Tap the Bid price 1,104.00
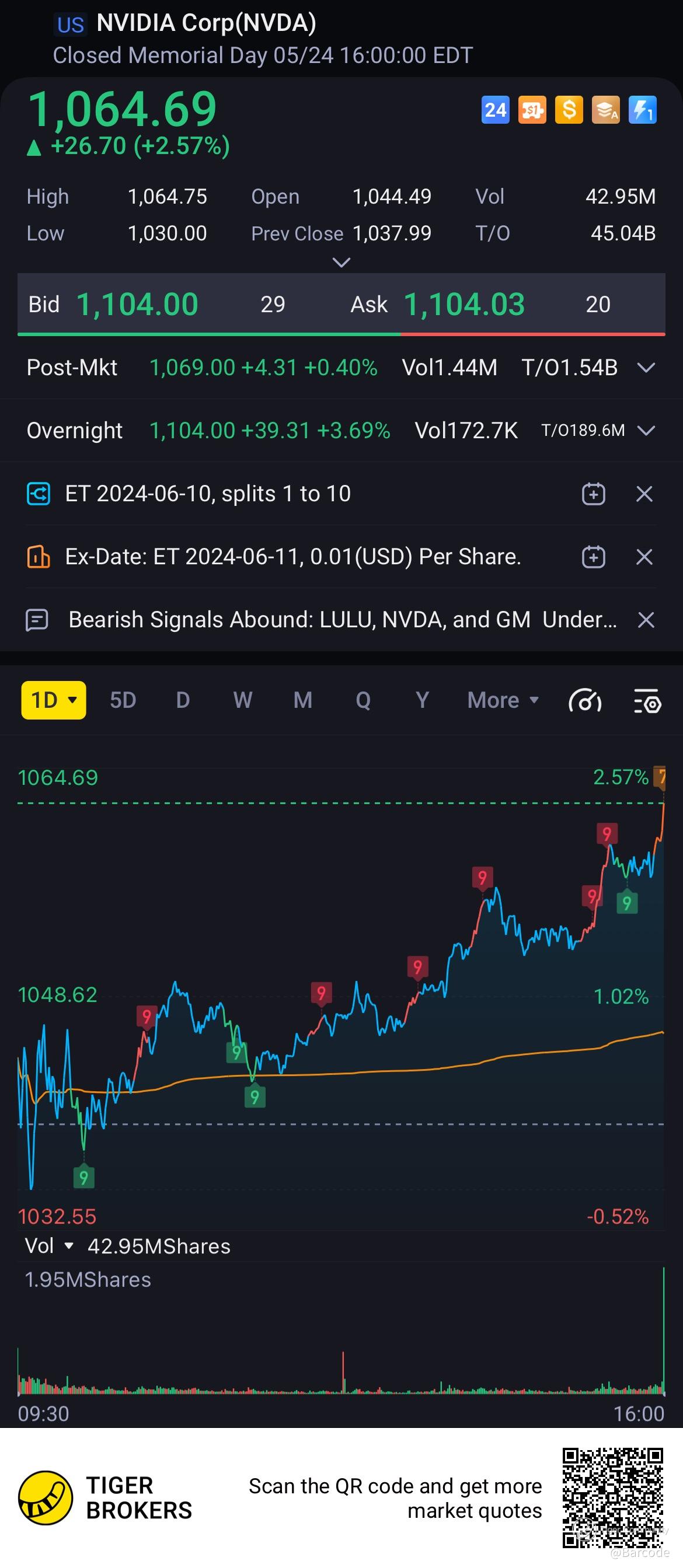 pyautogui.click(x=137, y=305)
